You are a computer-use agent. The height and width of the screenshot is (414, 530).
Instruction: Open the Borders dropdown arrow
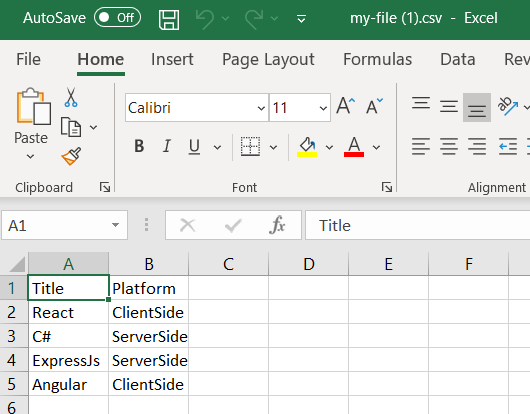point(273,147)
